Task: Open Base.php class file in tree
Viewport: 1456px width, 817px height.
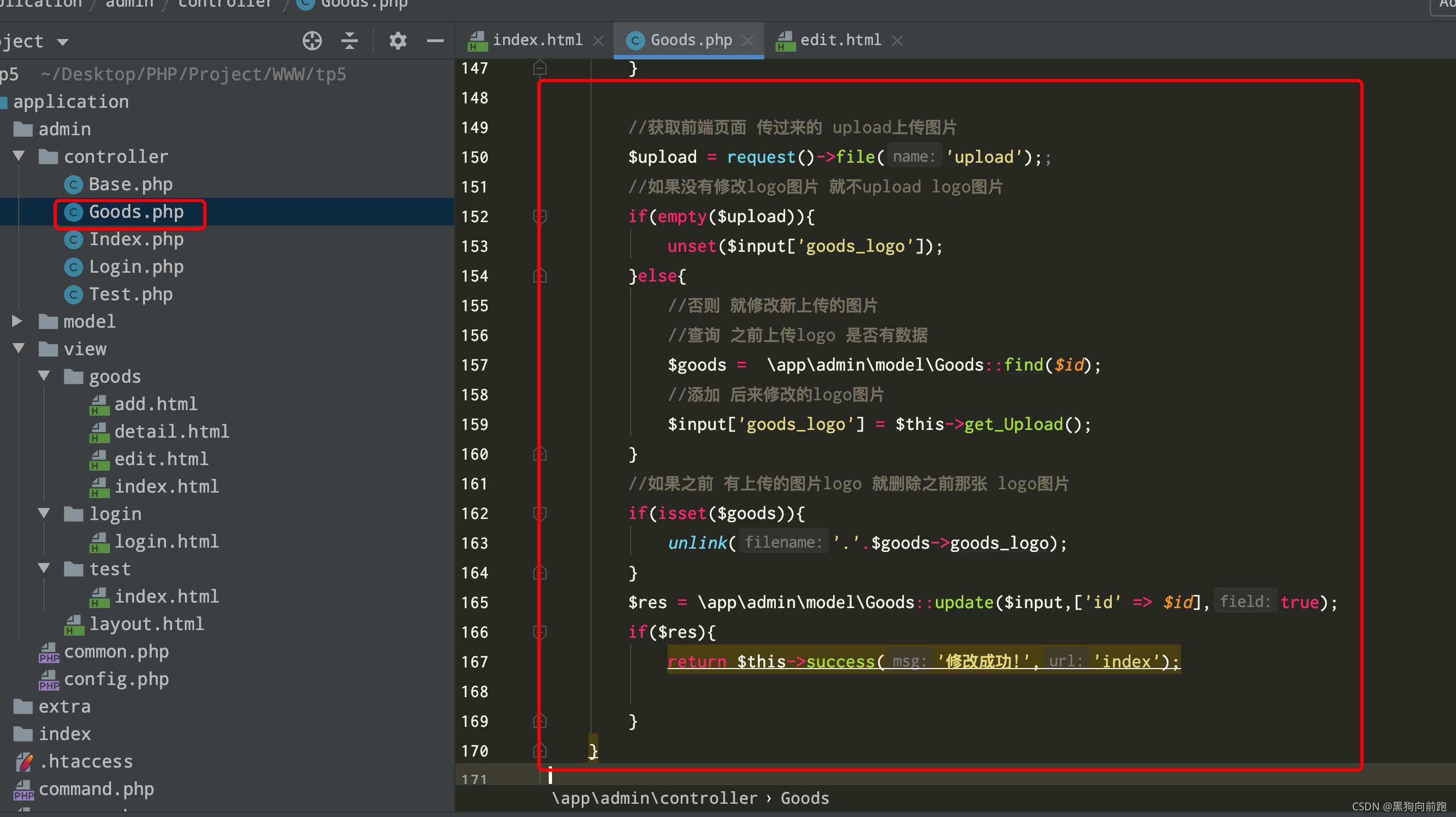Action: point(130,184)
